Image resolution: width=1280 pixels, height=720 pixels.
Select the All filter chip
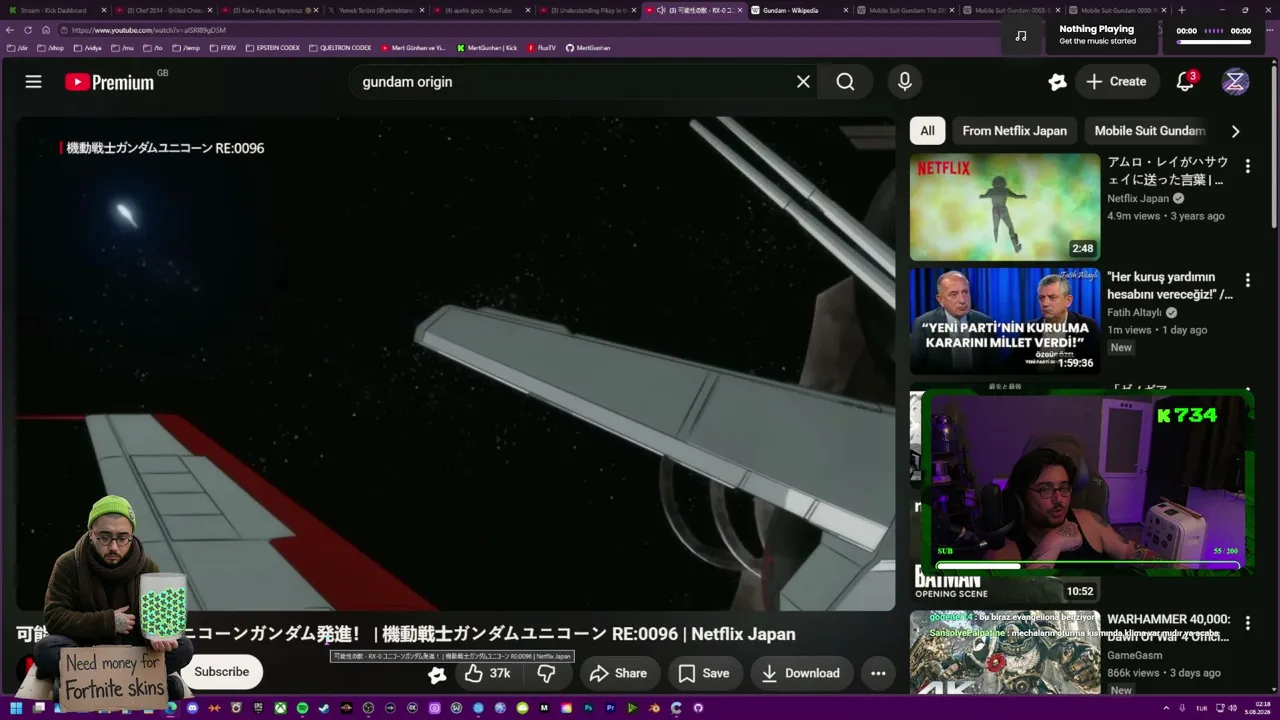(x=928, y=131)
